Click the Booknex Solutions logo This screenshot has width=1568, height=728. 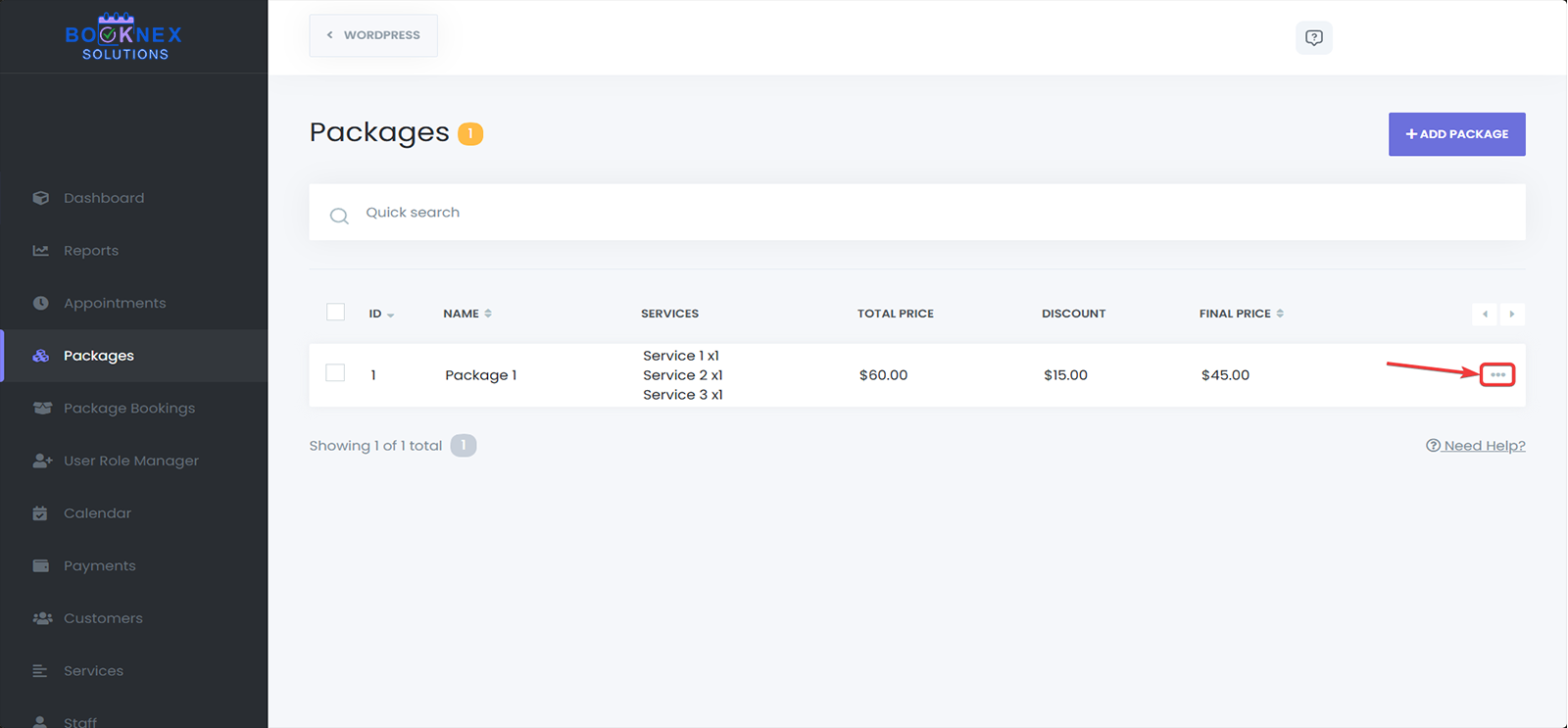tap(123, 36)
